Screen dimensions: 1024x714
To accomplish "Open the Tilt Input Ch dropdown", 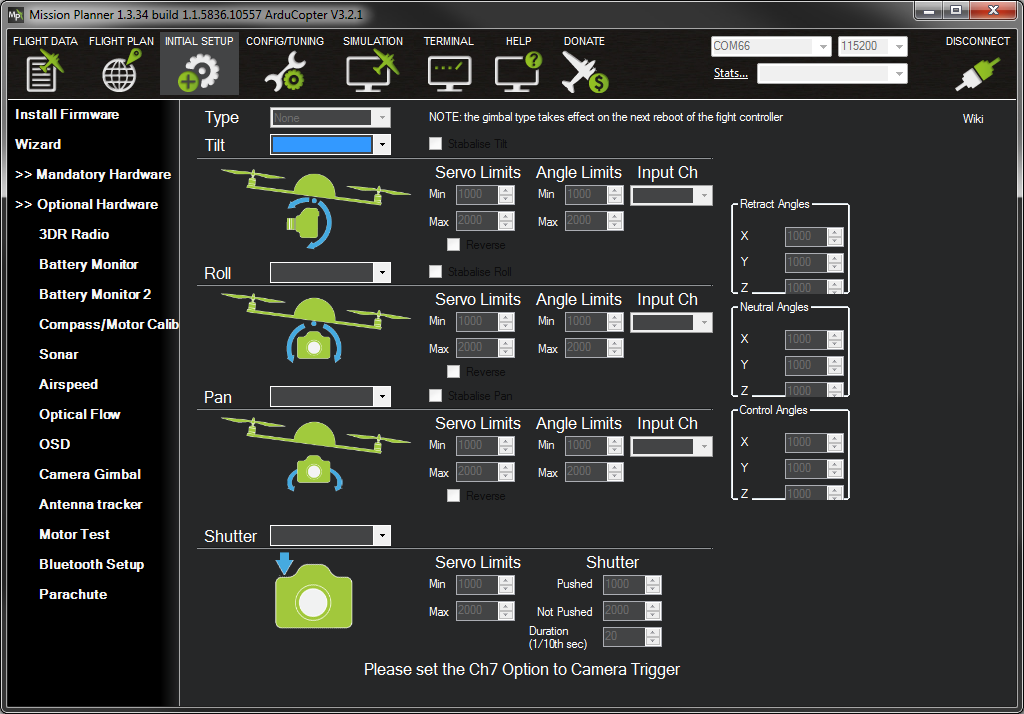I will 671,195.
